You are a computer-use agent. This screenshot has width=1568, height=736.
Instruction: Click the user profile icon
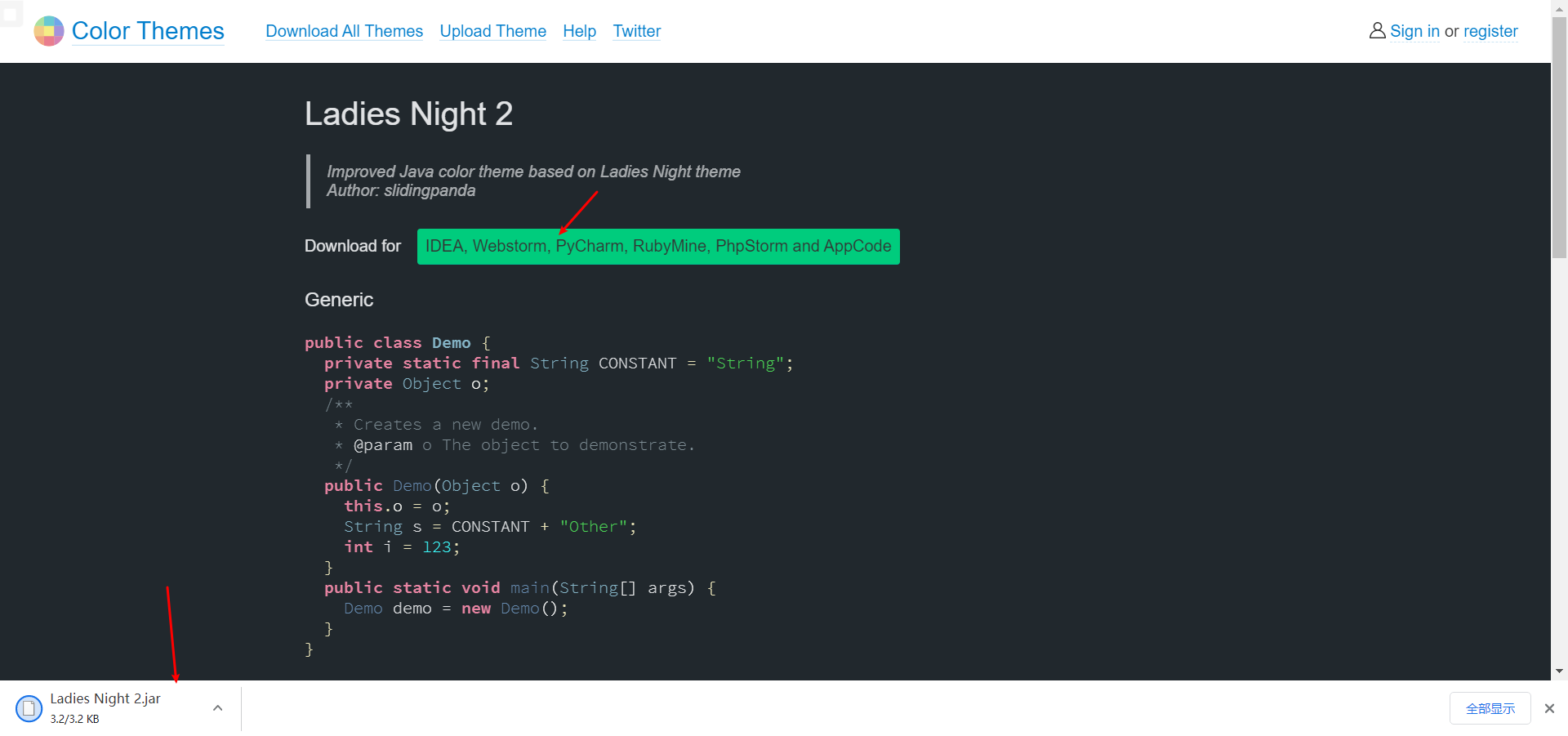tap(1377, 31)
